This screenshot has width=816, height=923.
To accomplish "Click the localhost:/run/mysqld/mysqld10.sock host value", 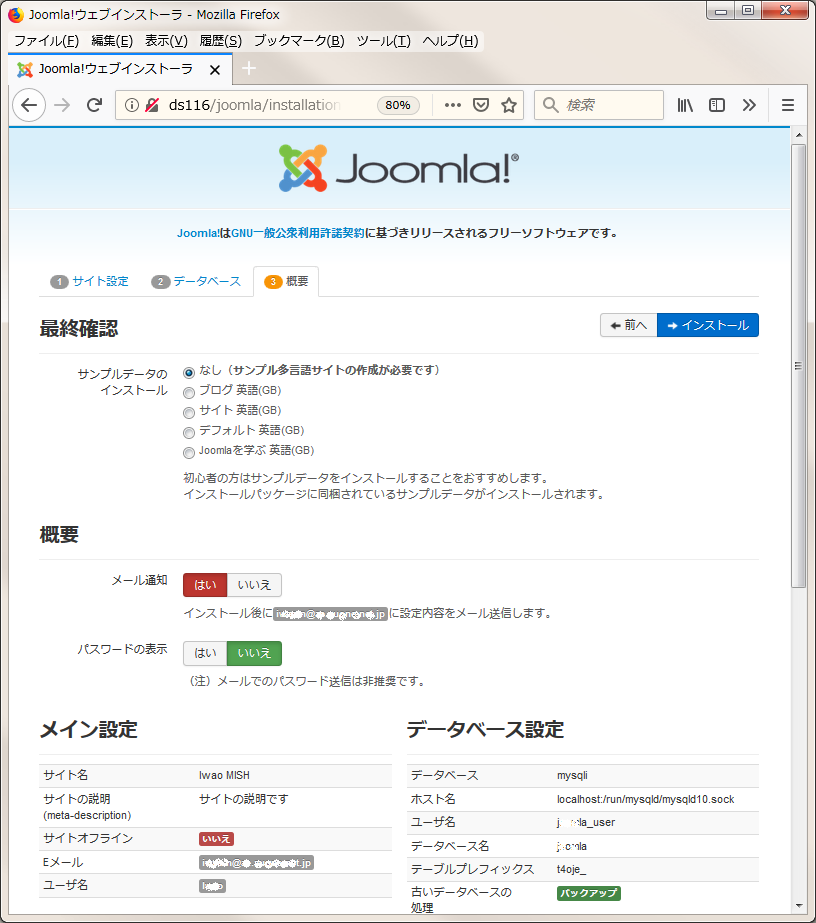I will 646,799.
